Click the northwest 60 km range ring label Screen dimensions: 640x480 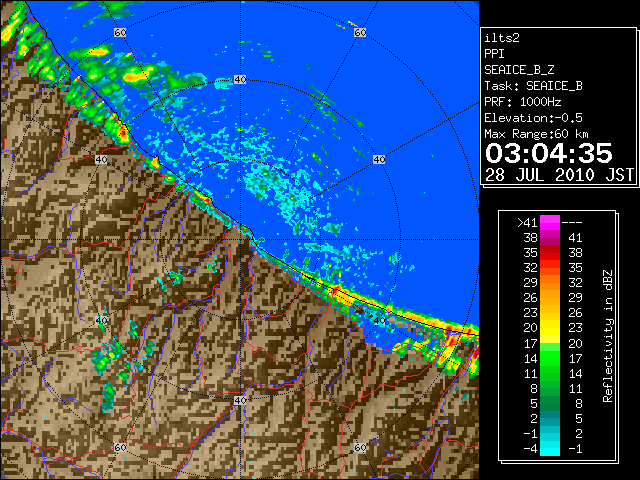coord(120,32)
